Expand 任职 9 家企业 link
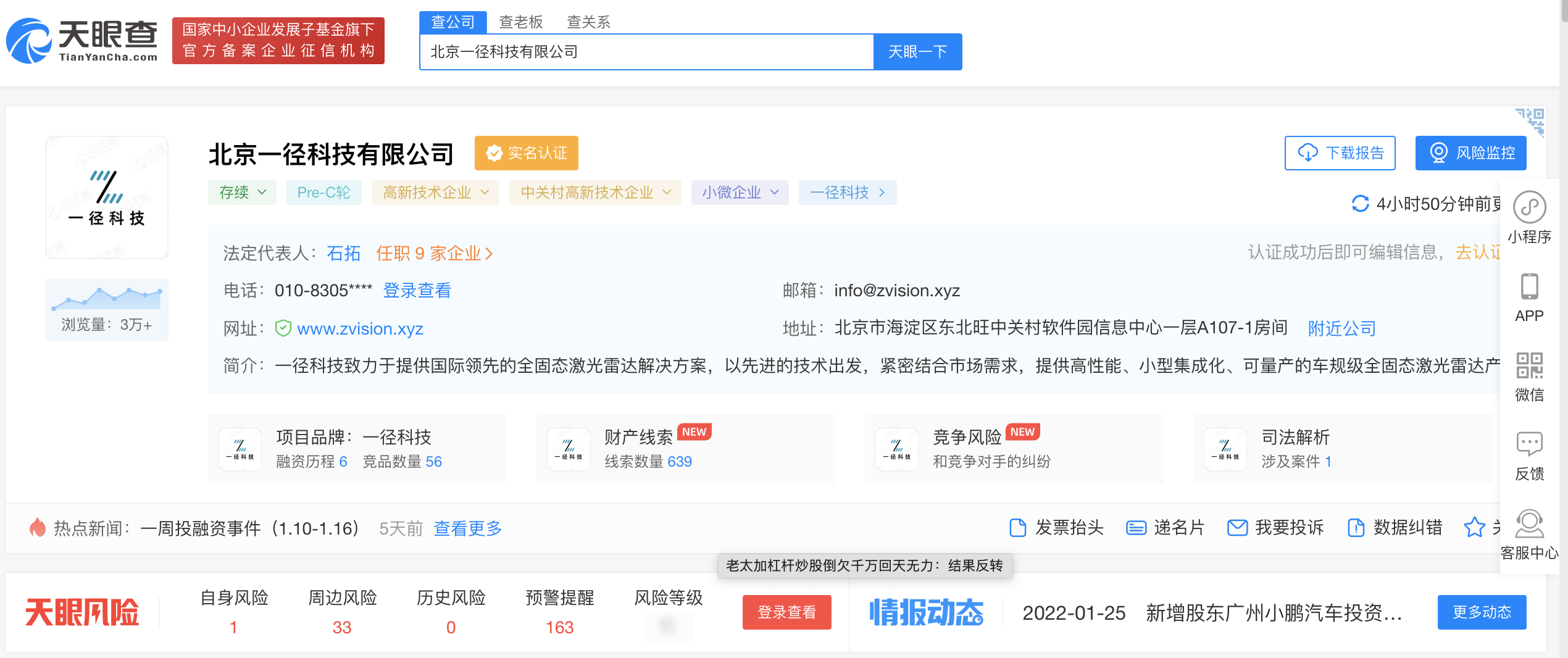Screen dimensions: 1568x658 434,253
